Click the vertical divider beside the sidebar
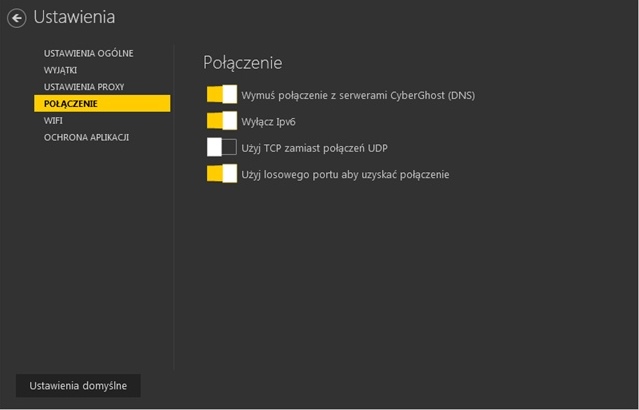The height and width of the screenshot is (410, 639). (174, 207)
